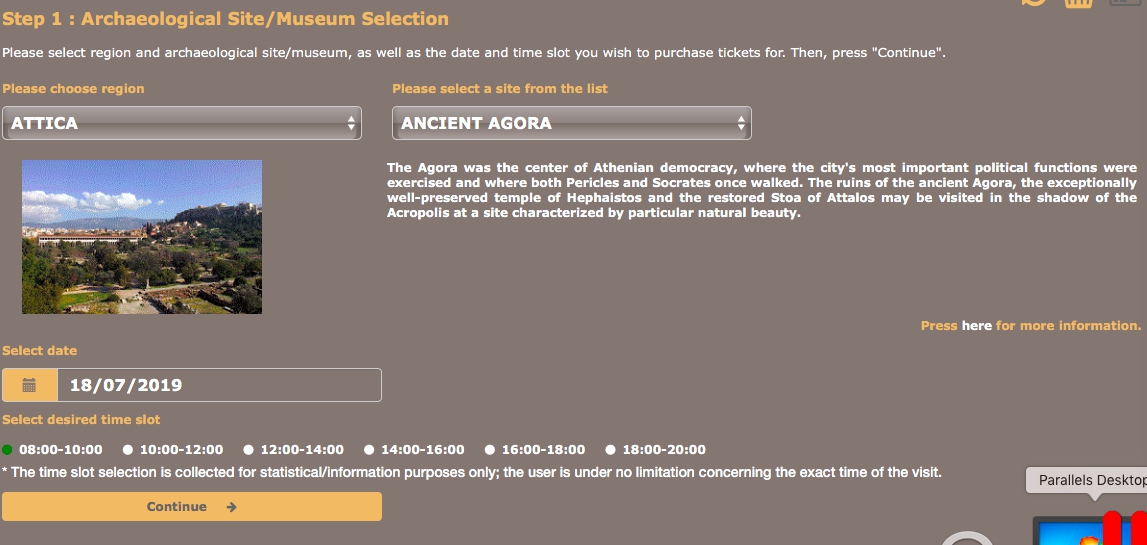Expand the ANCIENT AGORA site dropdown
Viewport: 1147px width, 545px height.
pyautogui.click(x=571, y=123)
